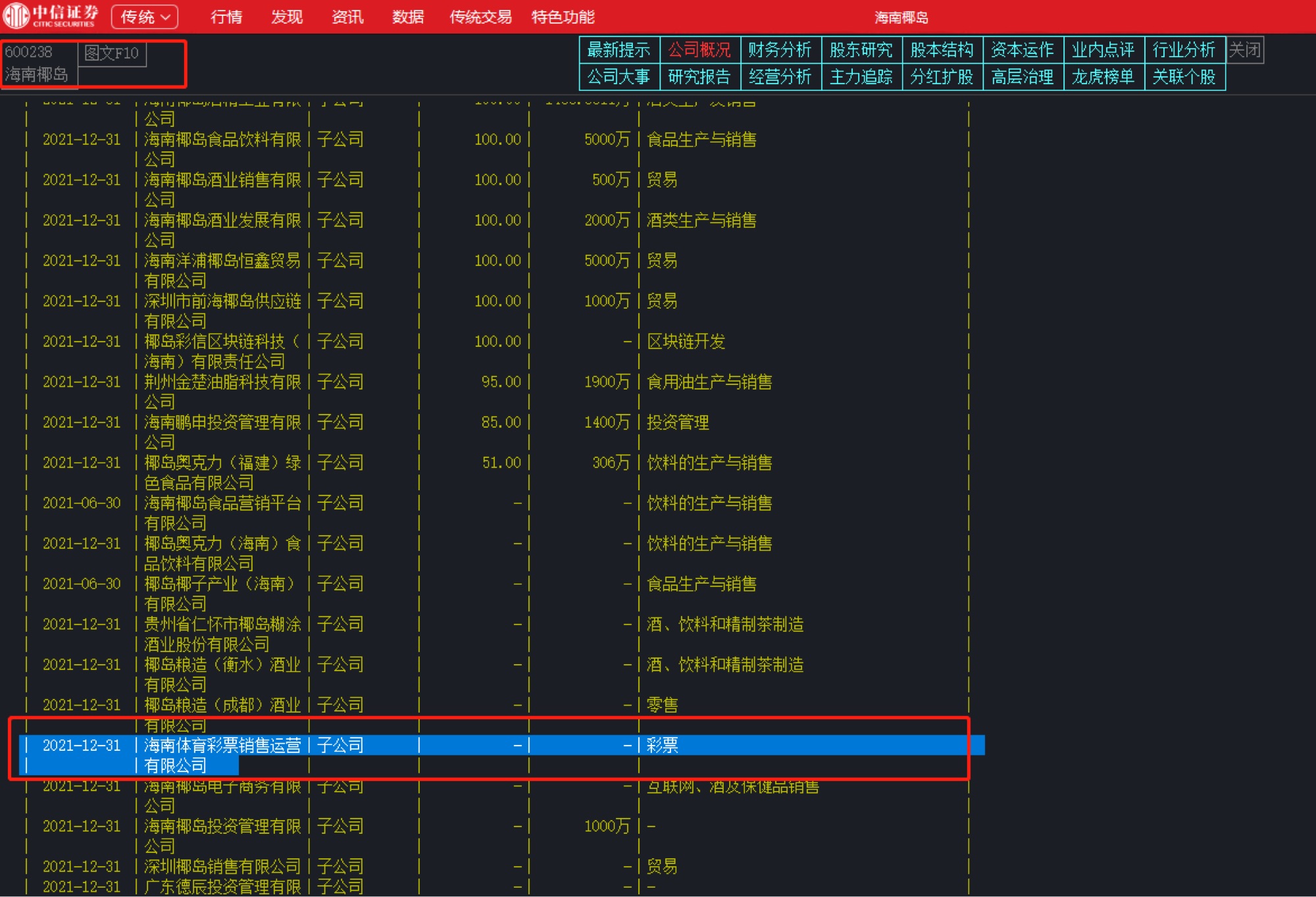Screen dimensions: 1316x897
Task: Switch to the 股东研究 tab
Action: pyautogui.click(x=861, y=50)
